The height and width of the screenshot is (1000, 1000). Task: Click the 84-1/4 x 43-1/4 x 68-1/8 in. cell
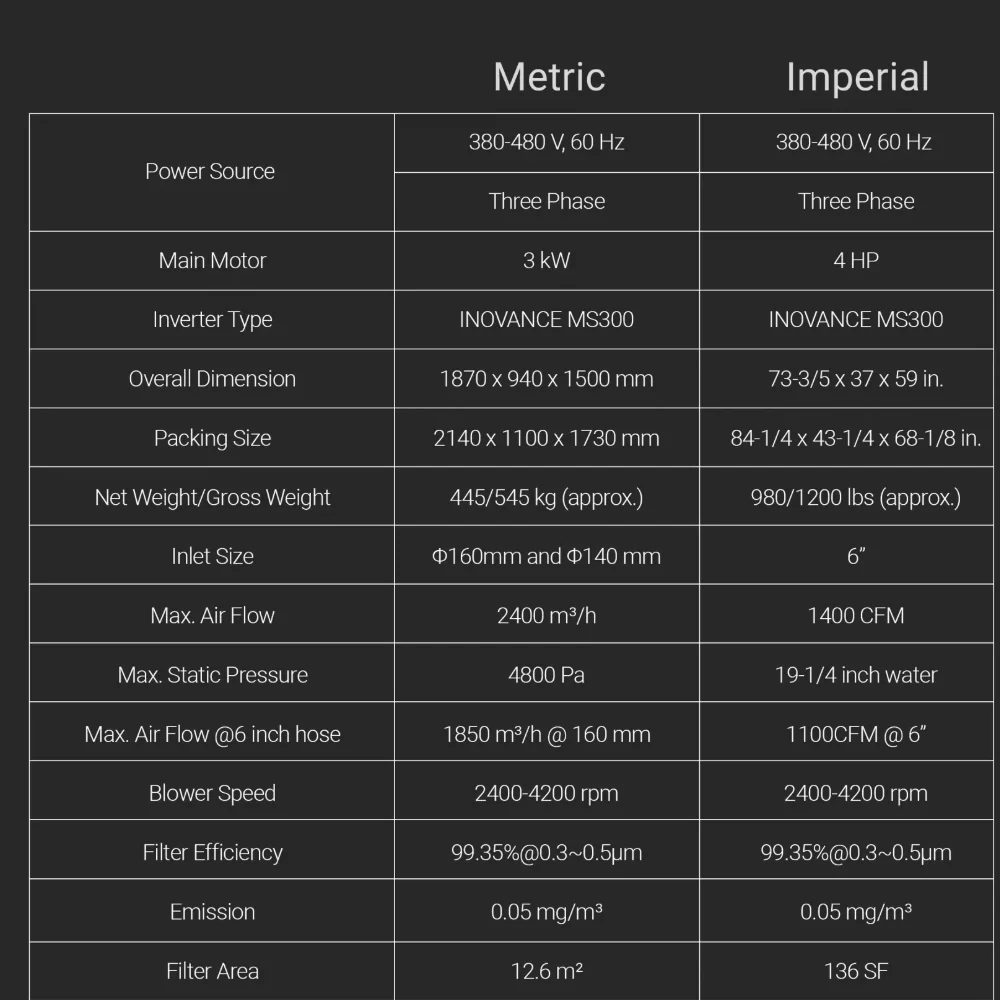point(856,438)
